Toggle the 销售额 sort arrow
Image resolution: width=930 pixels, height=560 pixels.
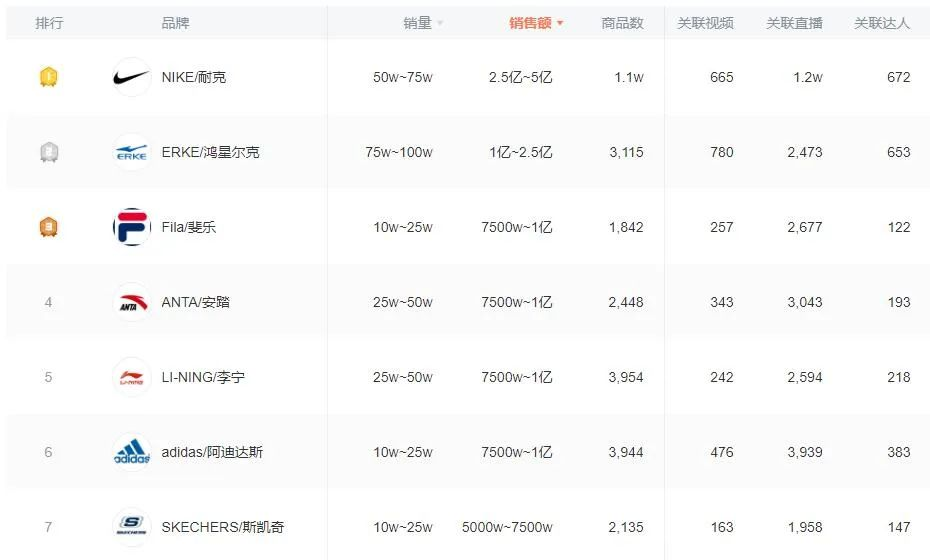tap(560, 23)
